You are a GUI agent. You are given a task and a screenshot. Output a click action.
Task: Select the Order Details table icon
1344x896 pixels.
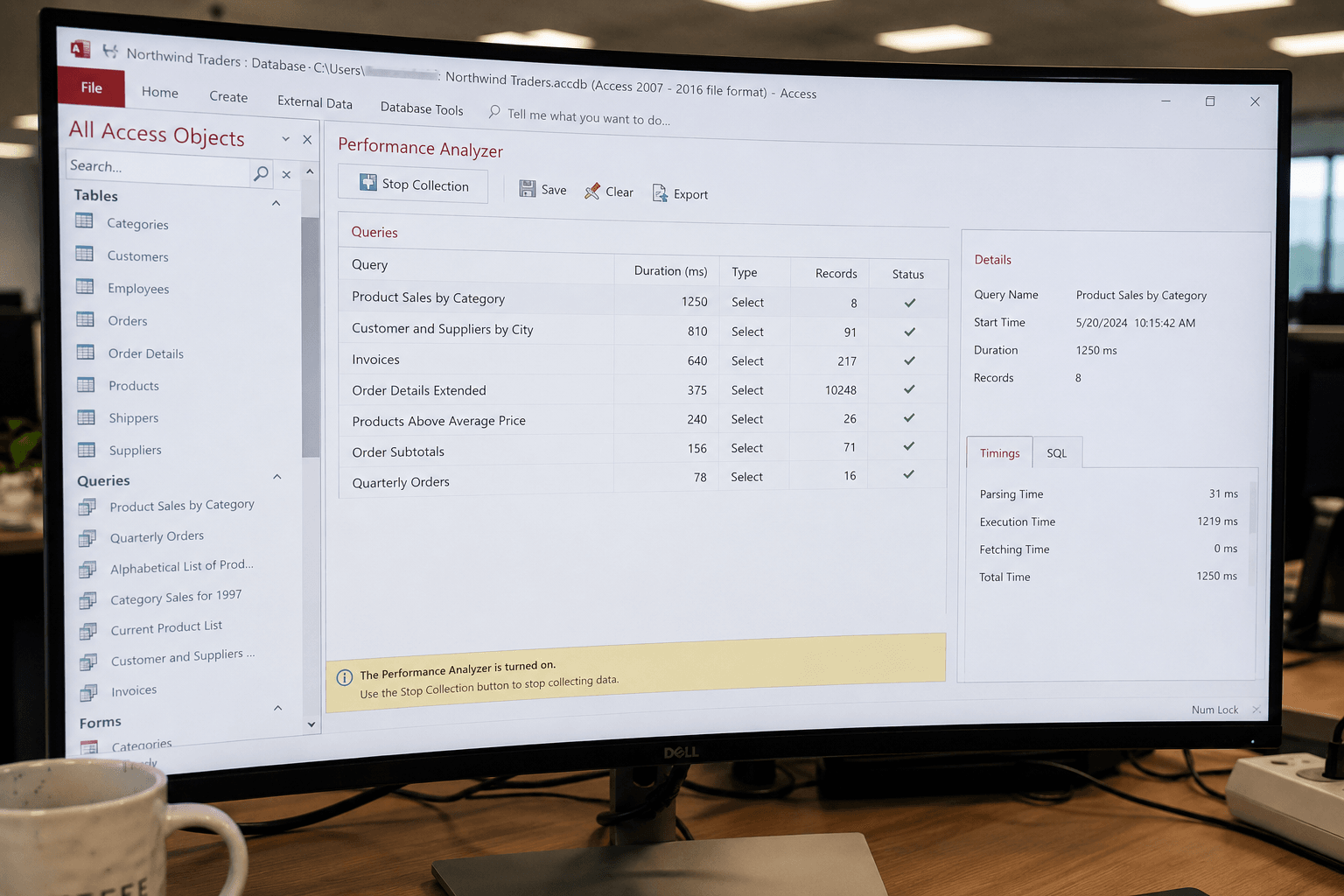85,352
